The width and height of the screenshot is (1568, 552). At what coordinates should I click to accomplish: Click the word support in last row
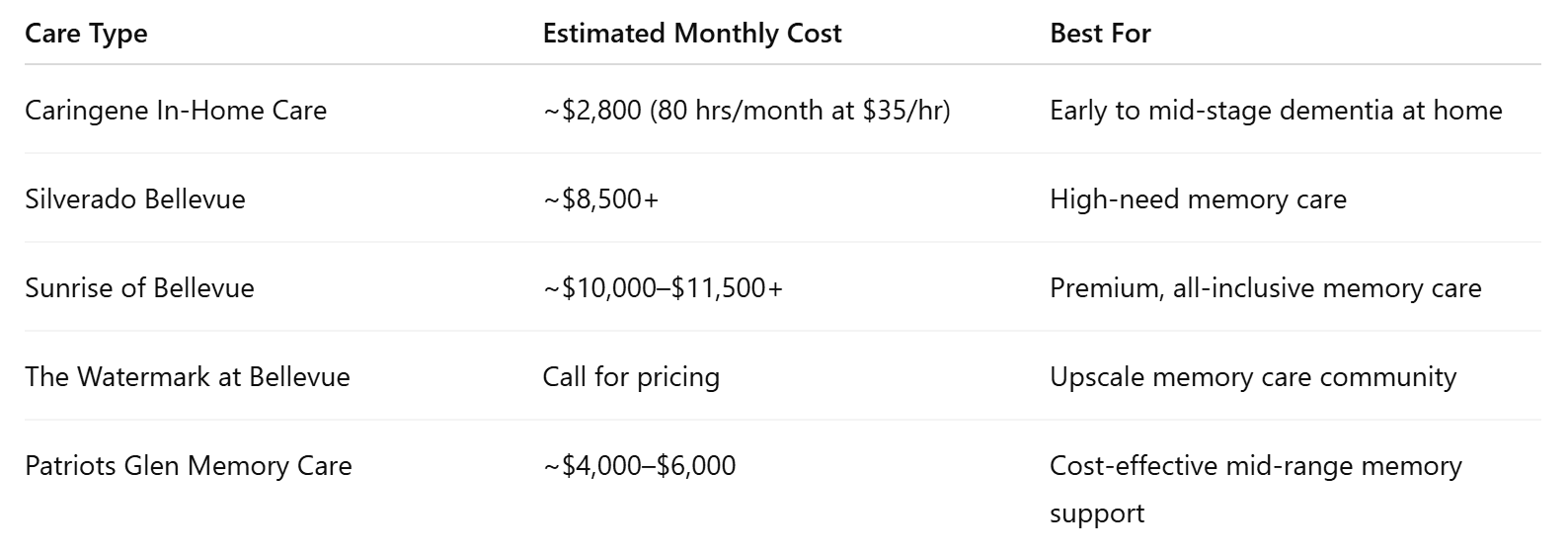tap(1097, 513)
